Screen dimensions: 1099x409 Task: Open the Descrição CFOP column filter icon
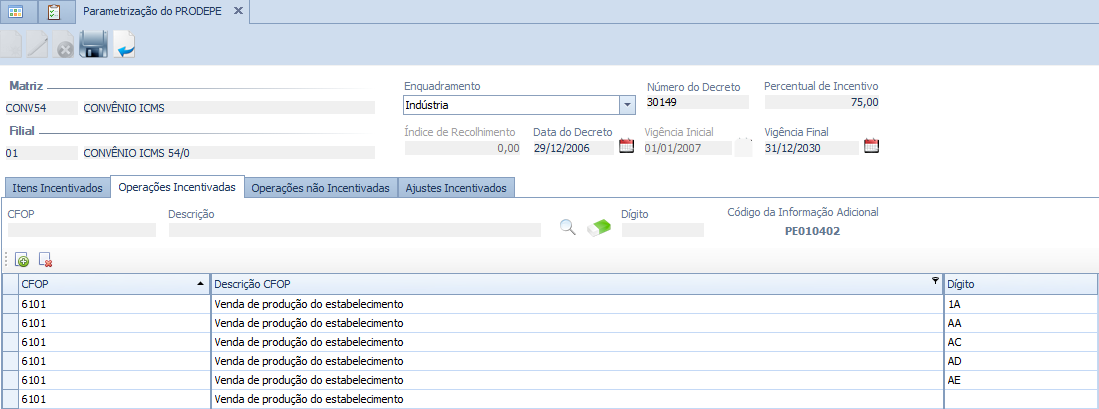point(935,280)
